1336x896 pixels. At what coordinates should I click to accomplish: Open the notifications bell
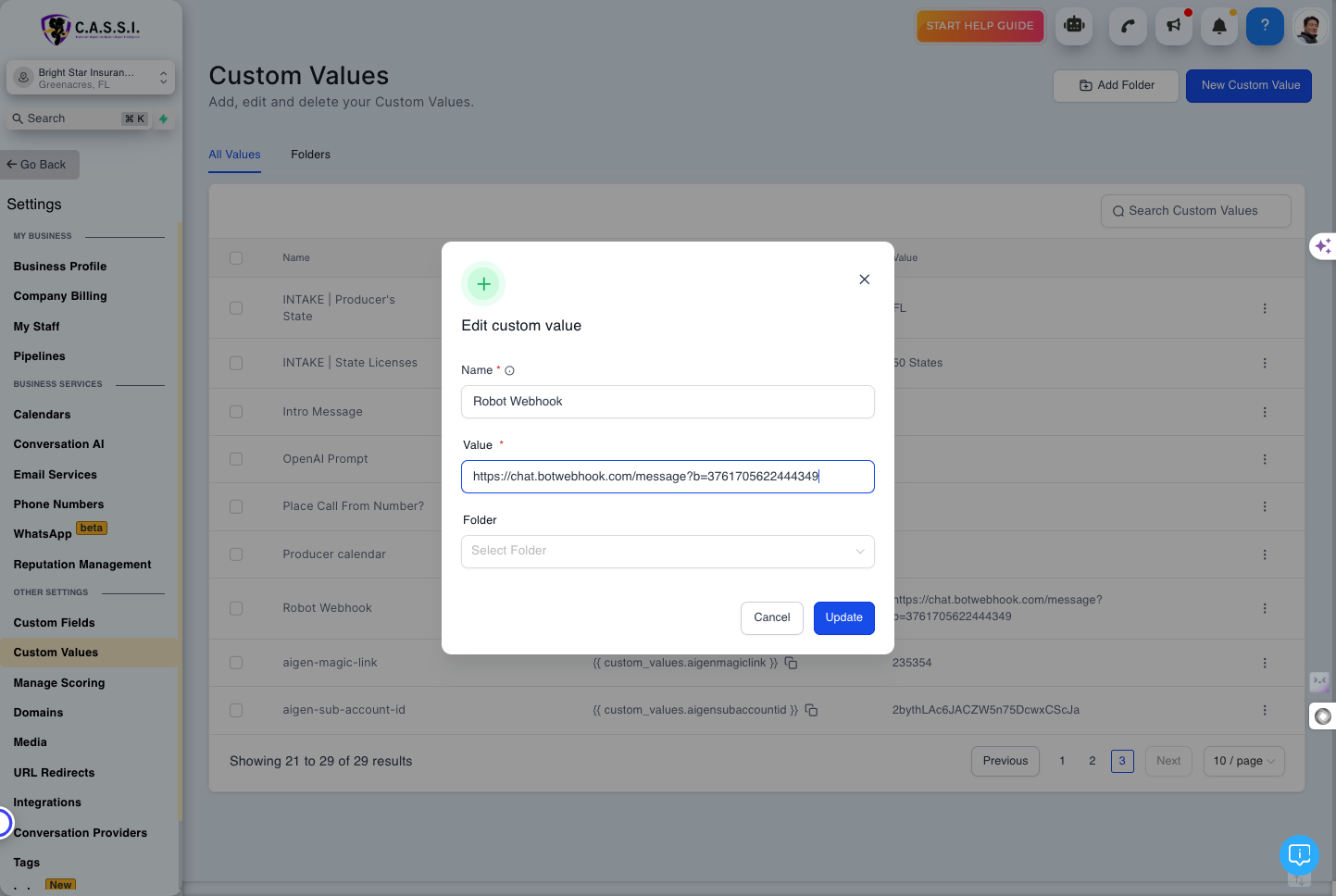tap(1219, 26)
